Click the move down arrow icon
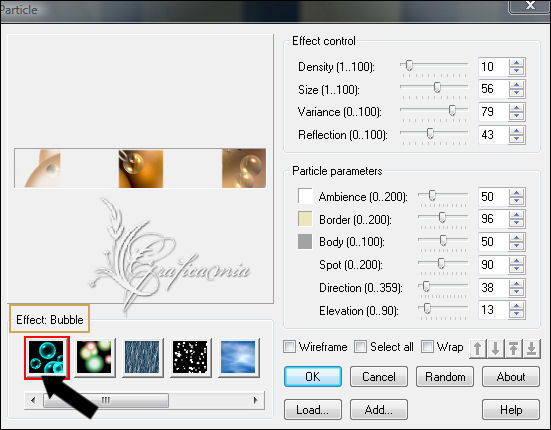551x430 pixels. tap(495, 348)
